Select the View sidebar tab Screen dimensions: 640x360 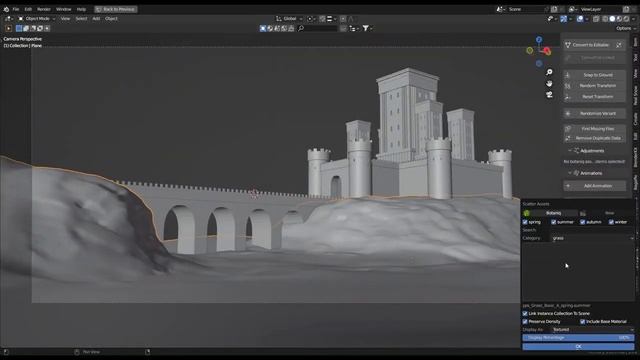click(636, 73)
